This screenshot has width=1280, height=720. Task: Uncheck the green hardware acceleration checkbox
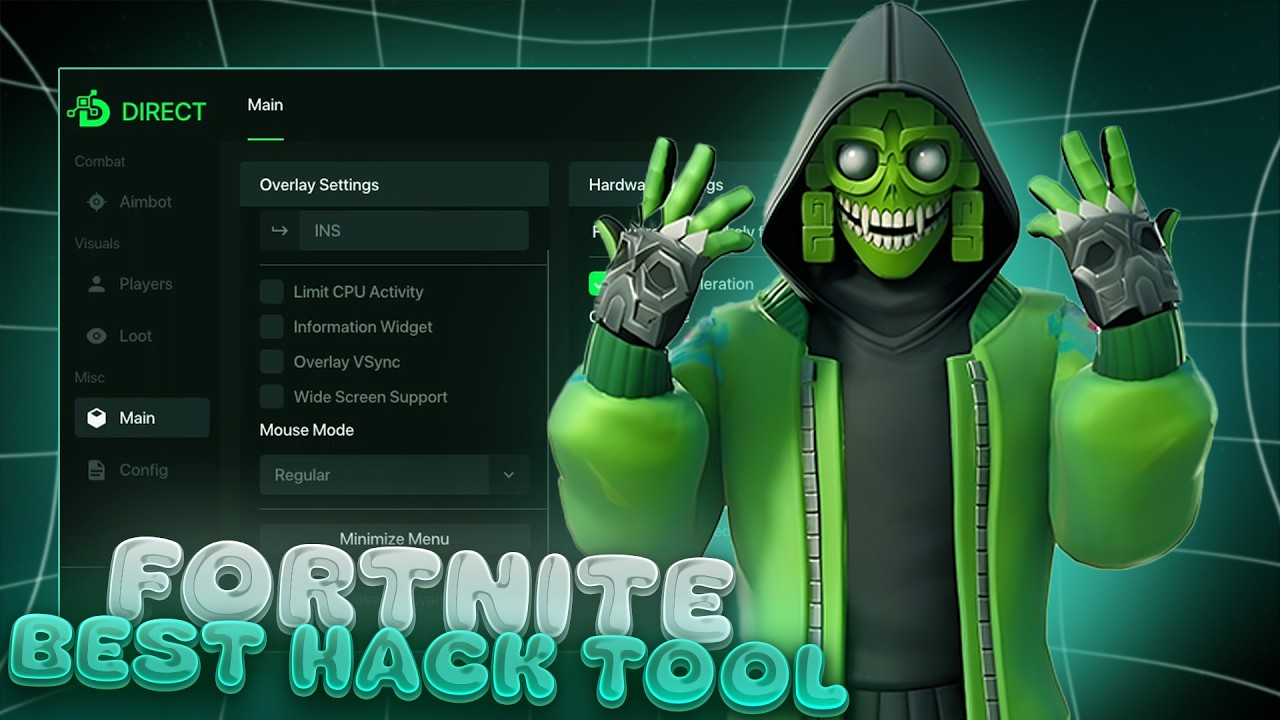pyautogui.click(x=599, y=284)
